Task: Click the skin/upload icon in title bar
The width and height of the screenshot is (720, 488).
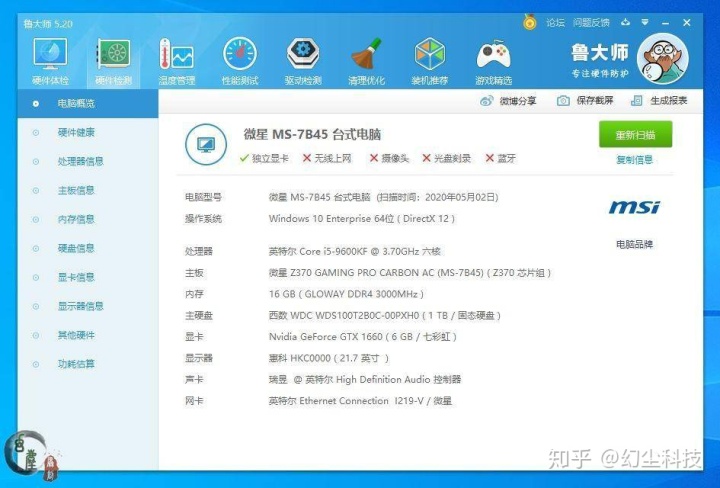Action: click(x=625, y=22)
